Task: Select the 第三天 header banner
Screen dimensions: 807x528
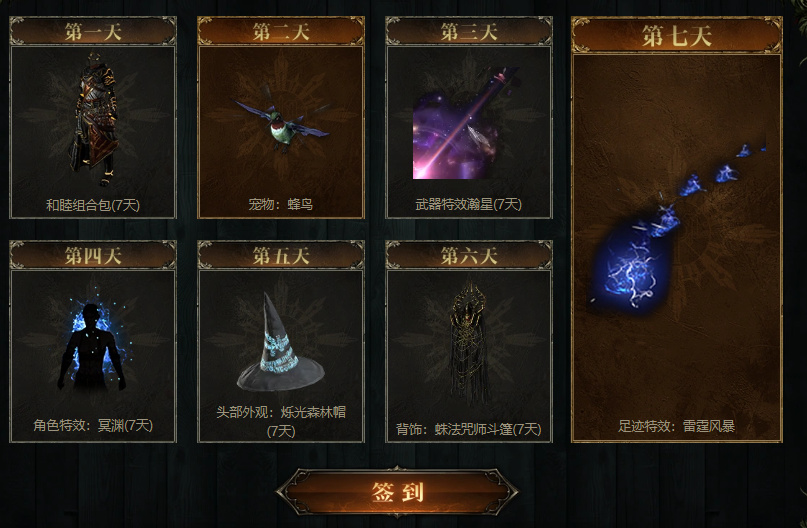Action: point(469,32)
